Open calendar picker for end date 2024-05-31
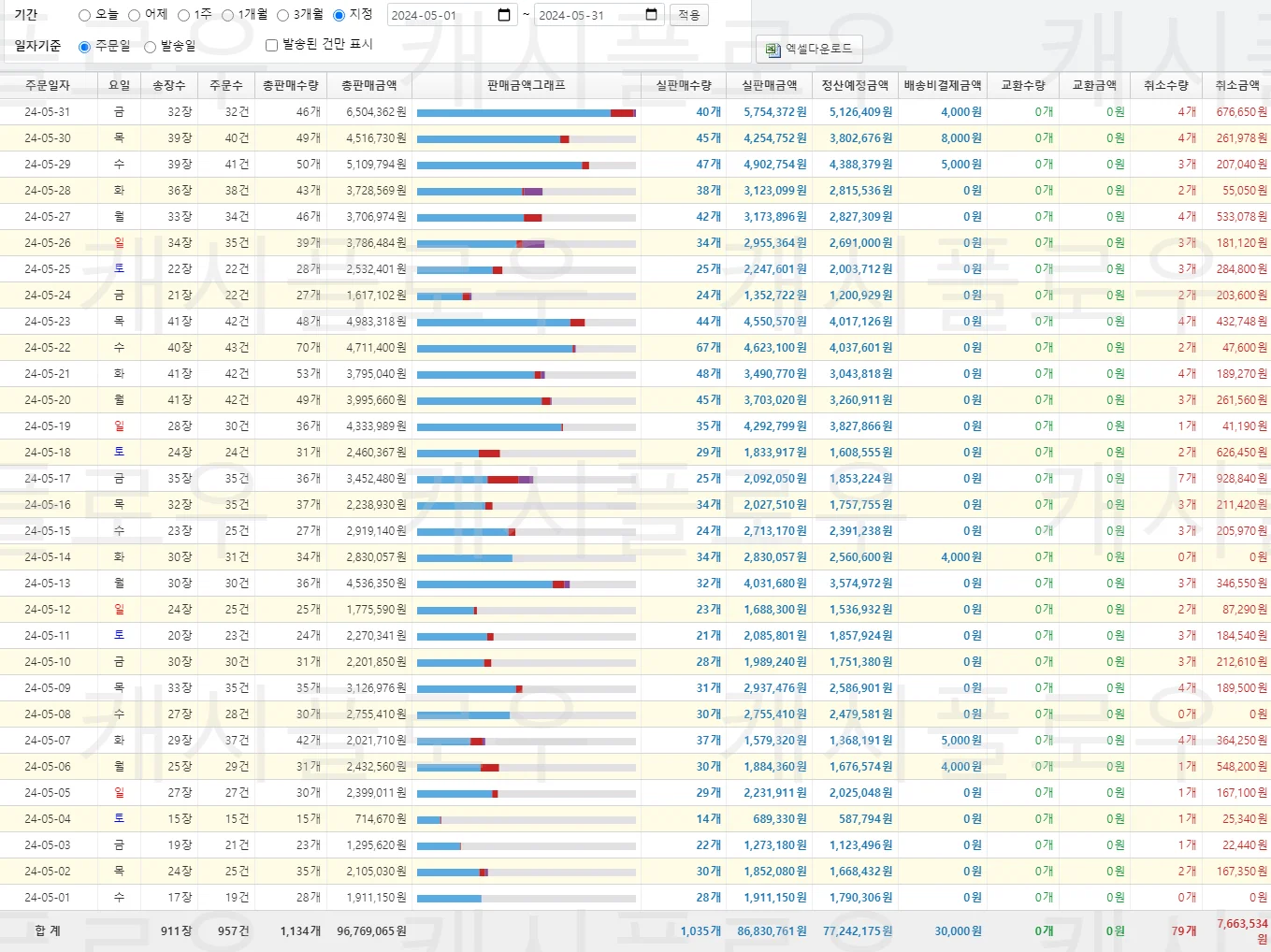 tap(652, 15)
